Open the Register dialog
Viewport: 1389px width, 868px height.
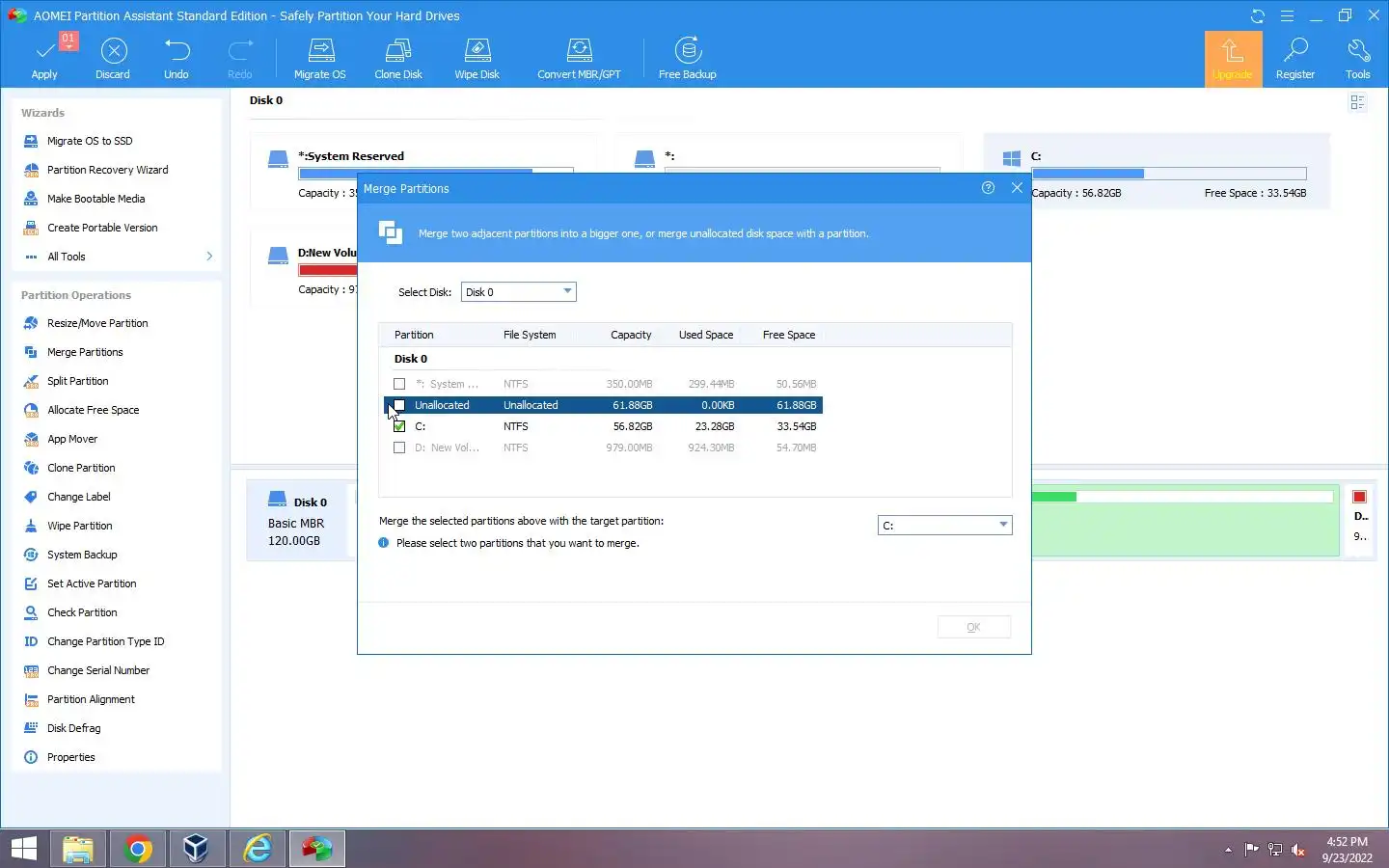[1295, 58]
